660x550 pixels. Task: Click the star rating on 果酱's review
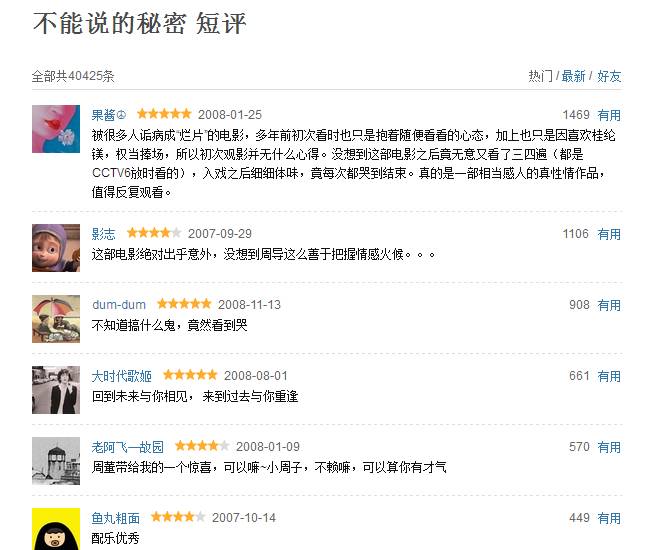click(164, 114)
